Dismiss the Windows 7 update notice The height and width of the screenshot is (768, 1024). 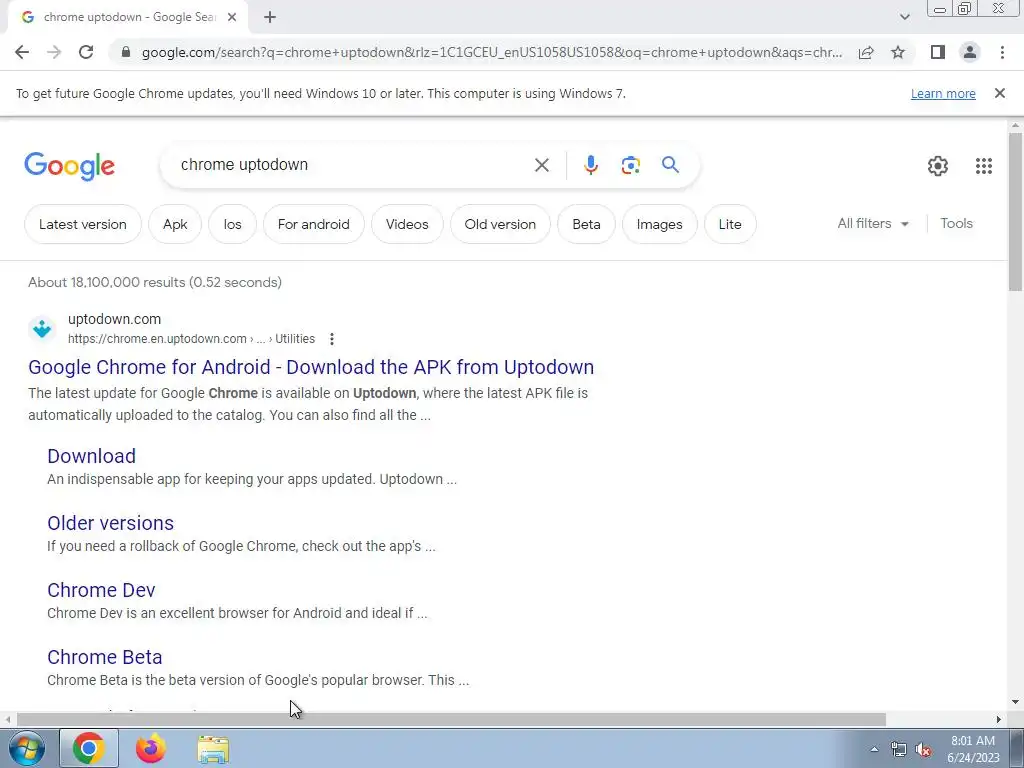pyautogui.click(x=999, y=93)
